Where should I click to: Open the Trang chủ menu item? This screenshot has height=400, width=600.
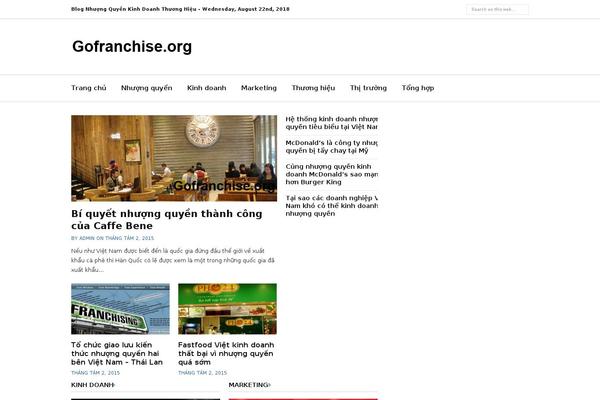[x=89, y=88]
